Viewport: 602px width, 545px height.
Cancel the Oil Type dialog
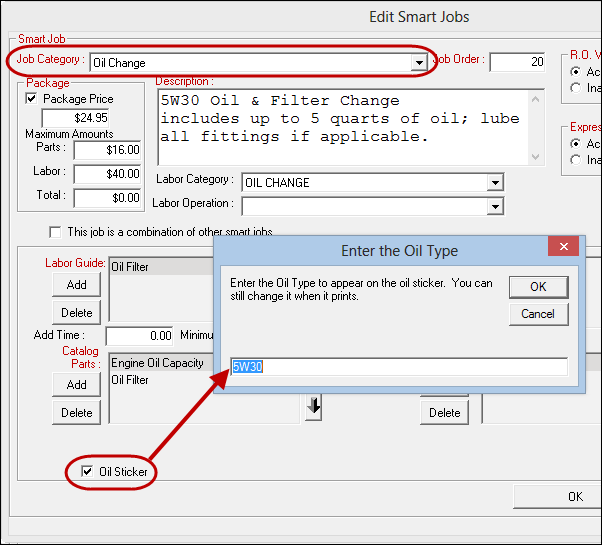click(538, 314)
